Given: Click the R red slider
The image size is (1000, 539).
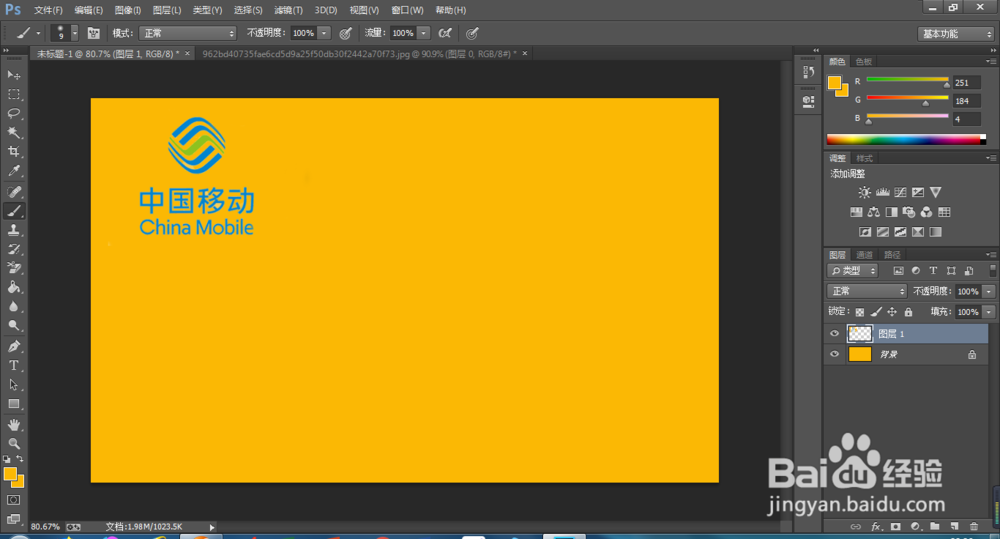Looking at the screenshot, I should [908, 80].
